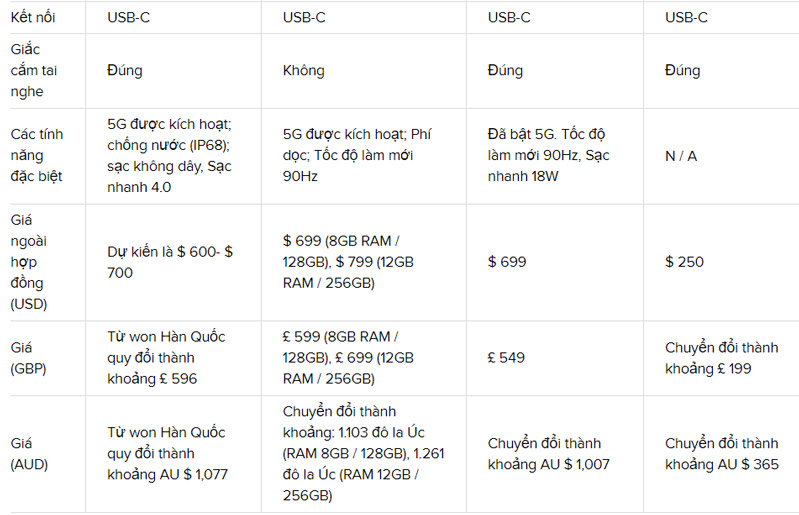Select the "N / A" cell
799x515 pixels.
pyautogui.click(x=682, y=156)
